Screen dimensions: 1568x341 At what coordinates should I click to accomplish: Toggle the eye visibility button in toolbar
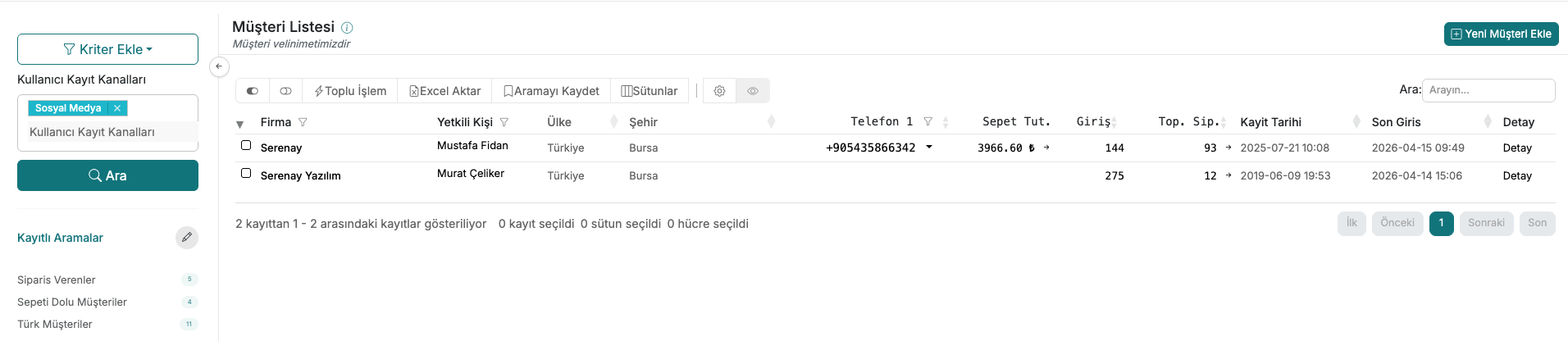tap(753, 91)
